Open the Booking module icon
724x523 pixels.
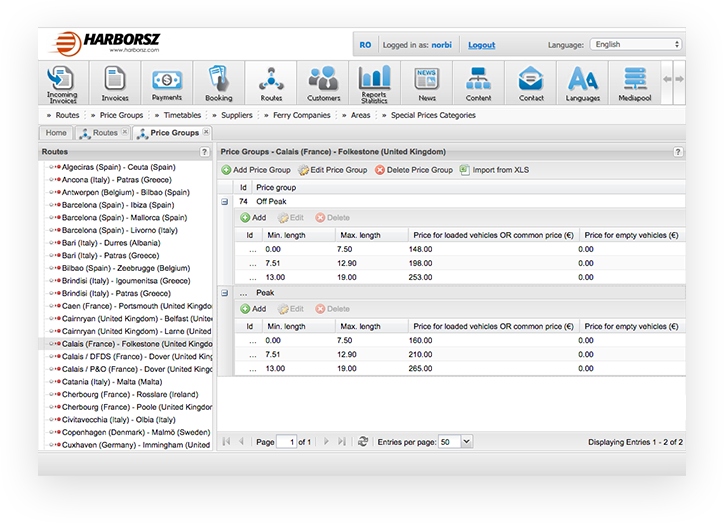click(218, 82)
